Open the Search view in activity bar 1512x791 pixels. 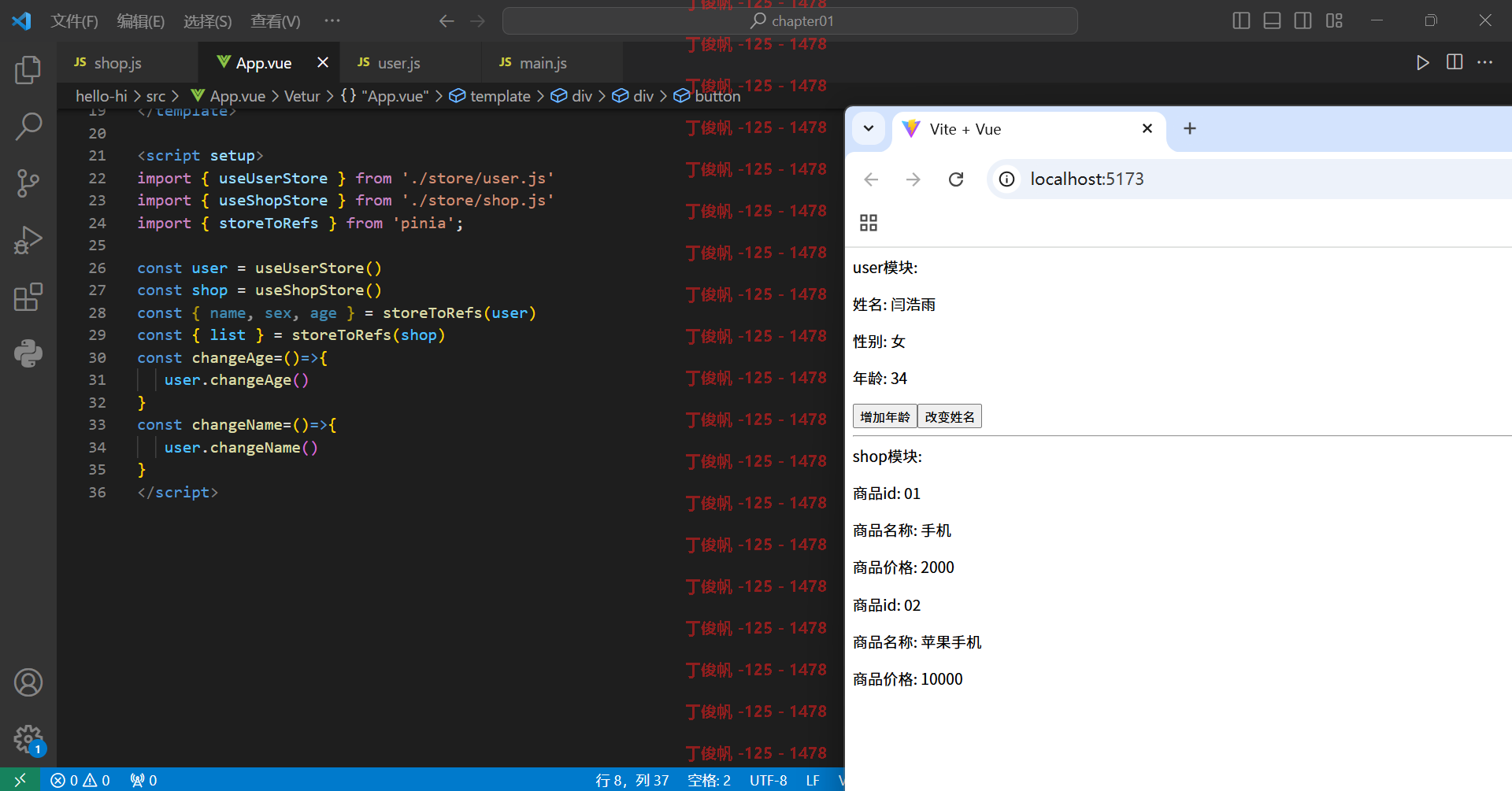coord(28,126)
